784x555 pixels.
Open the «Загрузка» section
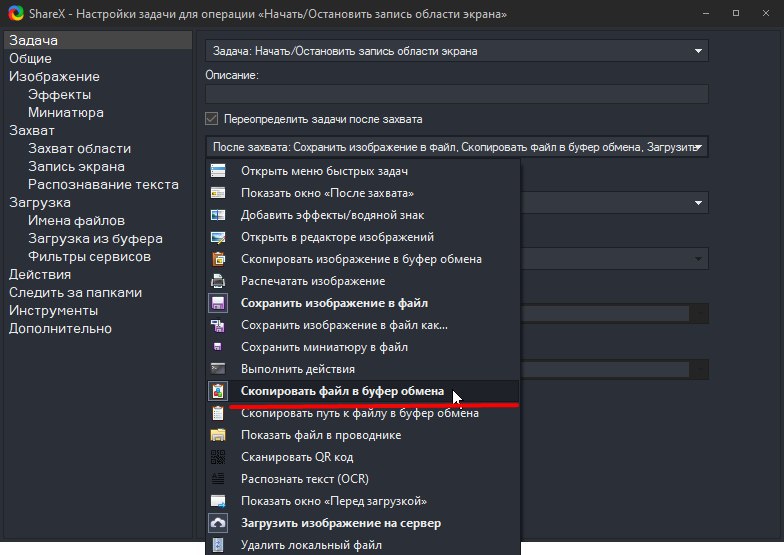click(x=40, y=202)
